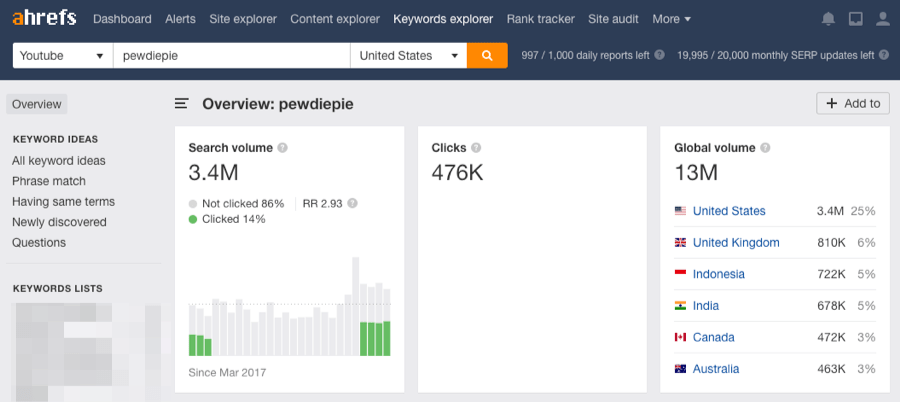Click the Ahrefs logo
The width and height of the screenshot is (900, 402).
click(44, 18)
